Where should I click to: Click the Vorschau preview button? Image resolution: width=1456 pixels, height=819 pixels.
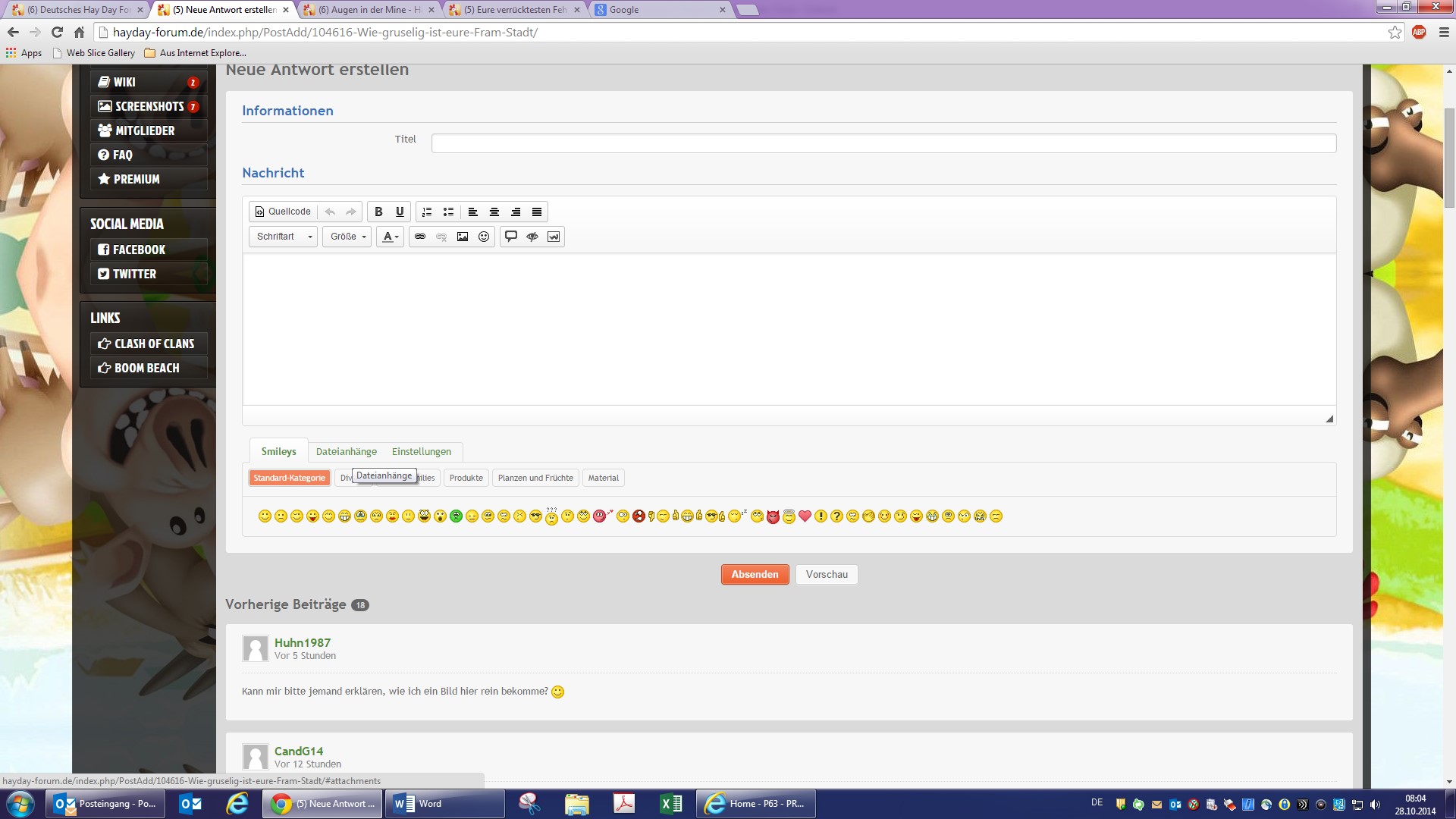tap(827, 574)
